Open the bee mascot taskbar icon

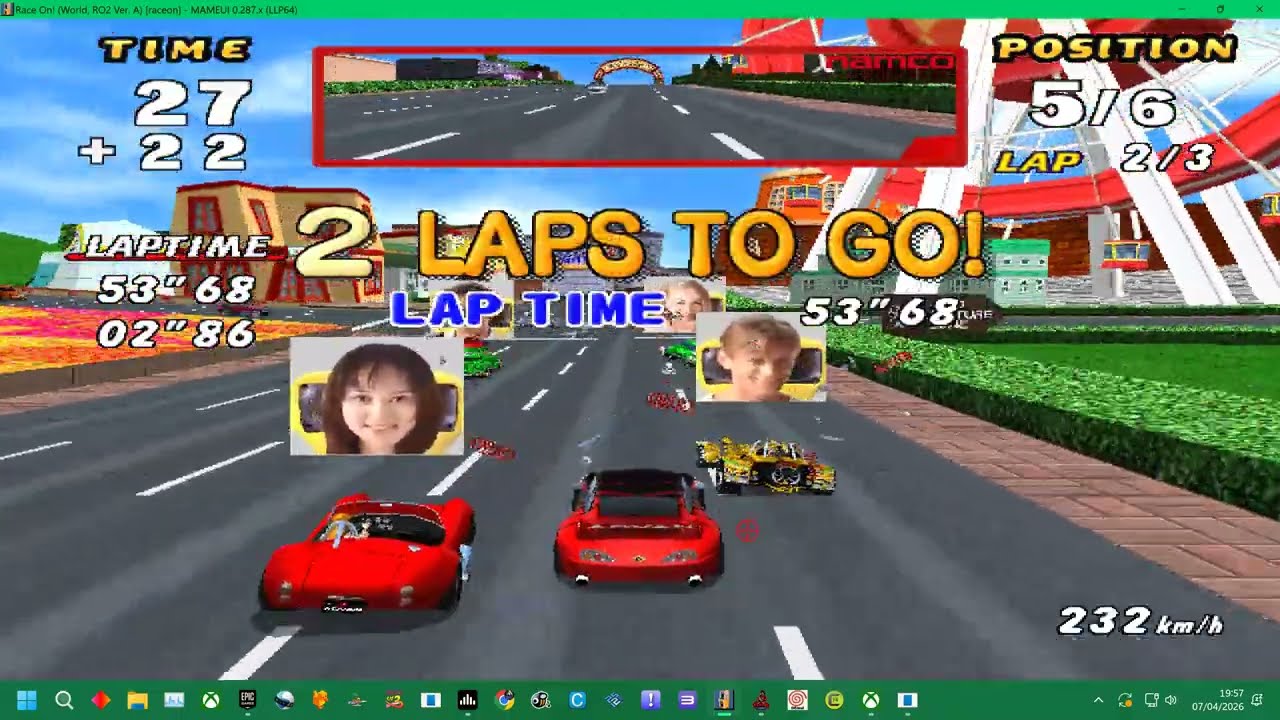540,700
